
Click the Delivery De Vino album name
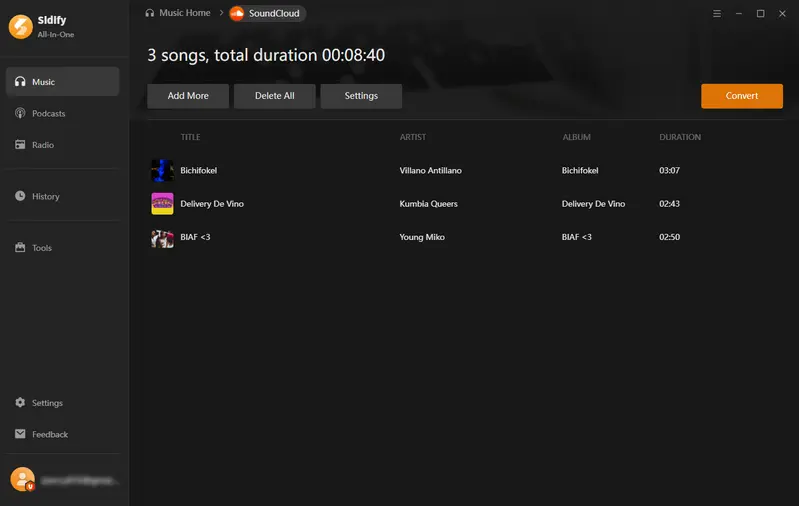pos(593,203)
